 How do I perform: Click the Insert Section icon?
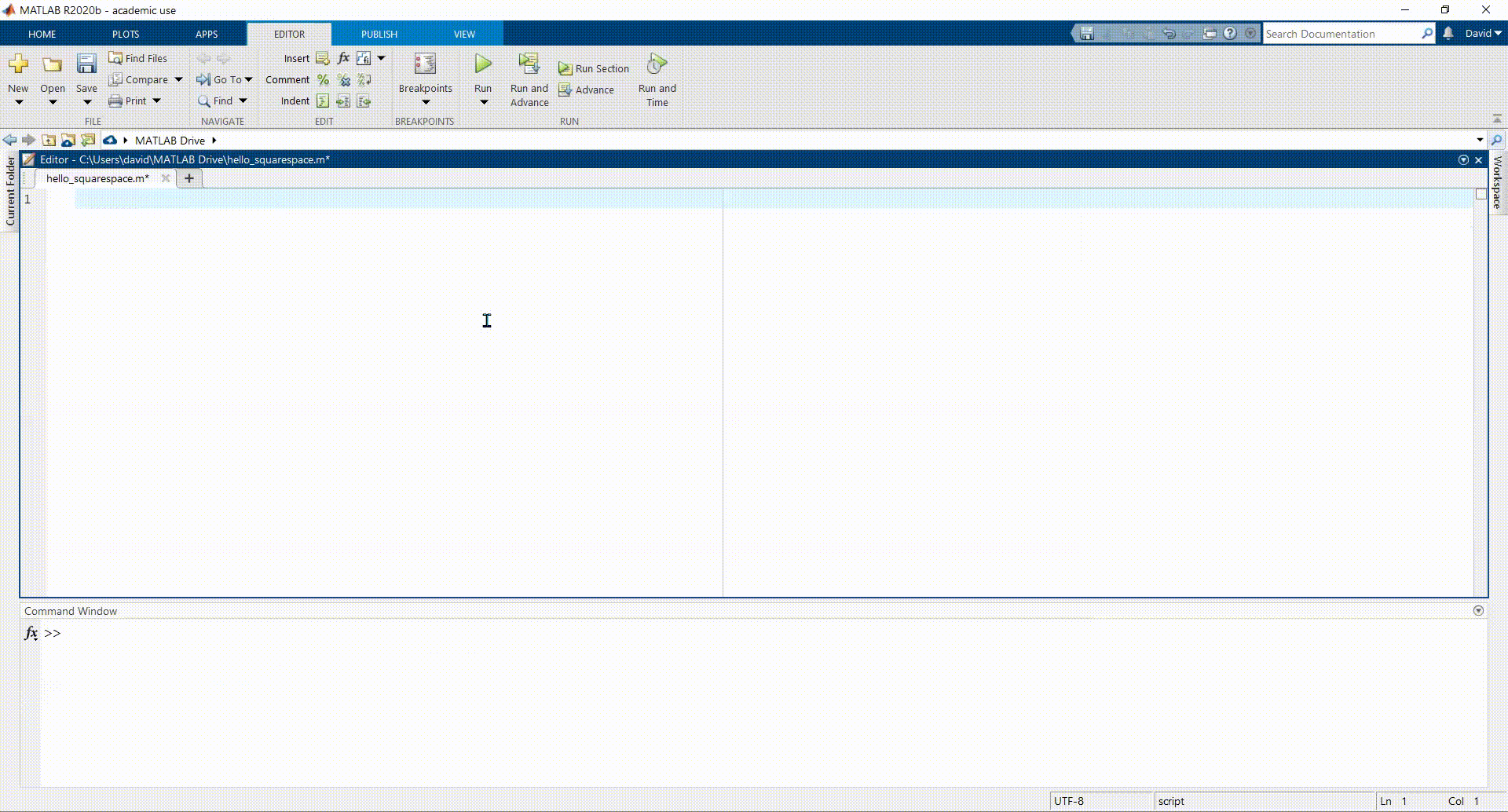click(x=323, y=58)
